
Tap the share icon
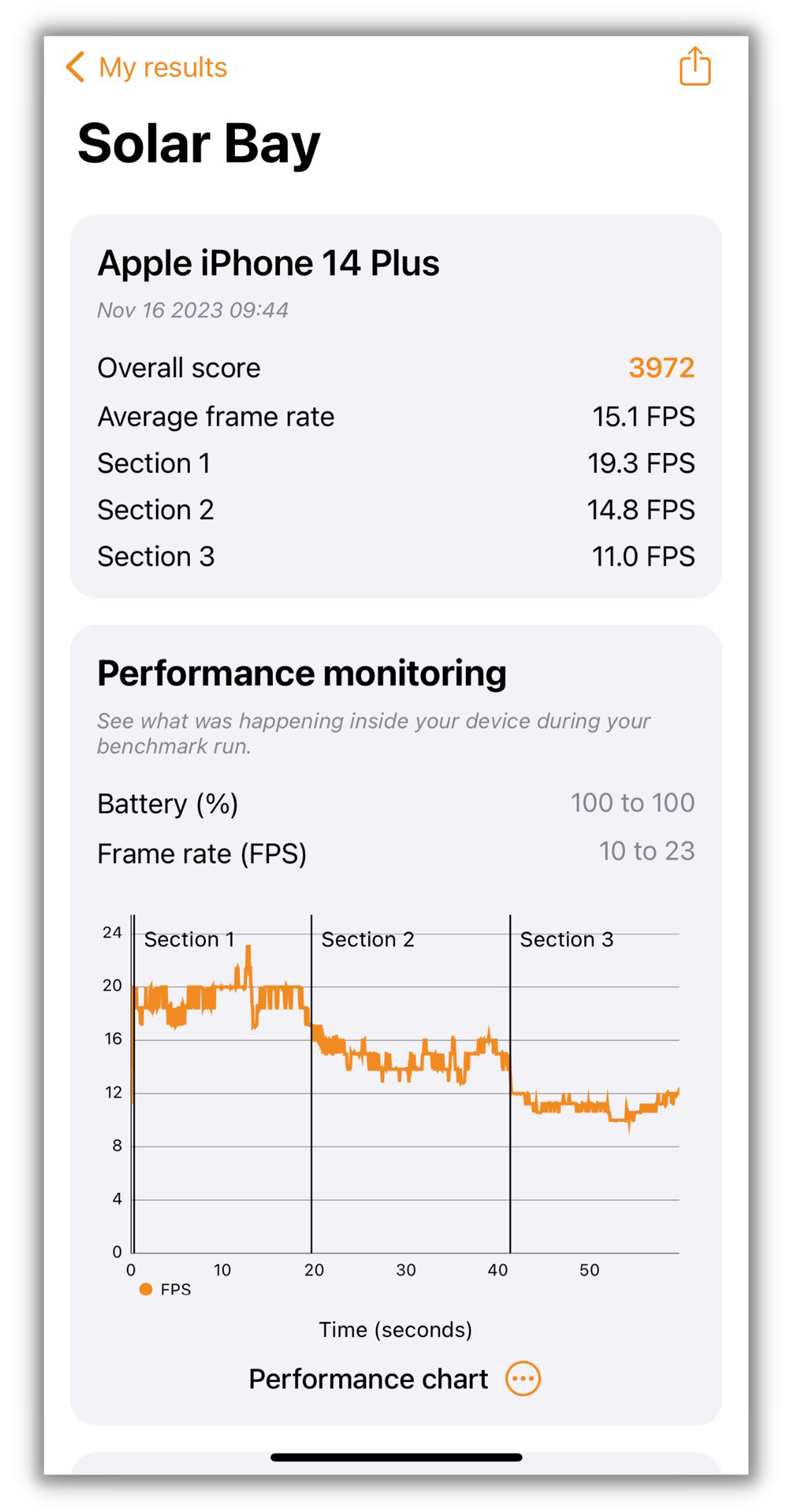pos(695,66)
